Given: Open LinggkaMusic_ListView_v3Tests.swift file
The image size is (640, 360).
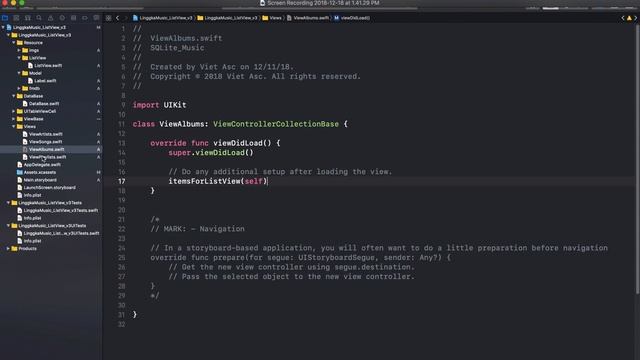Looking at the screenshot, I should coord(61,210).
